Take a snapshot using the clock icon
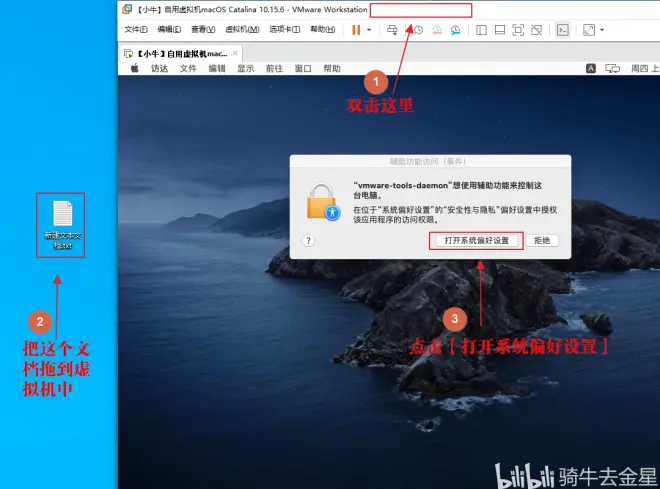This screenshot has width=660, height=489. pos(418,30)
